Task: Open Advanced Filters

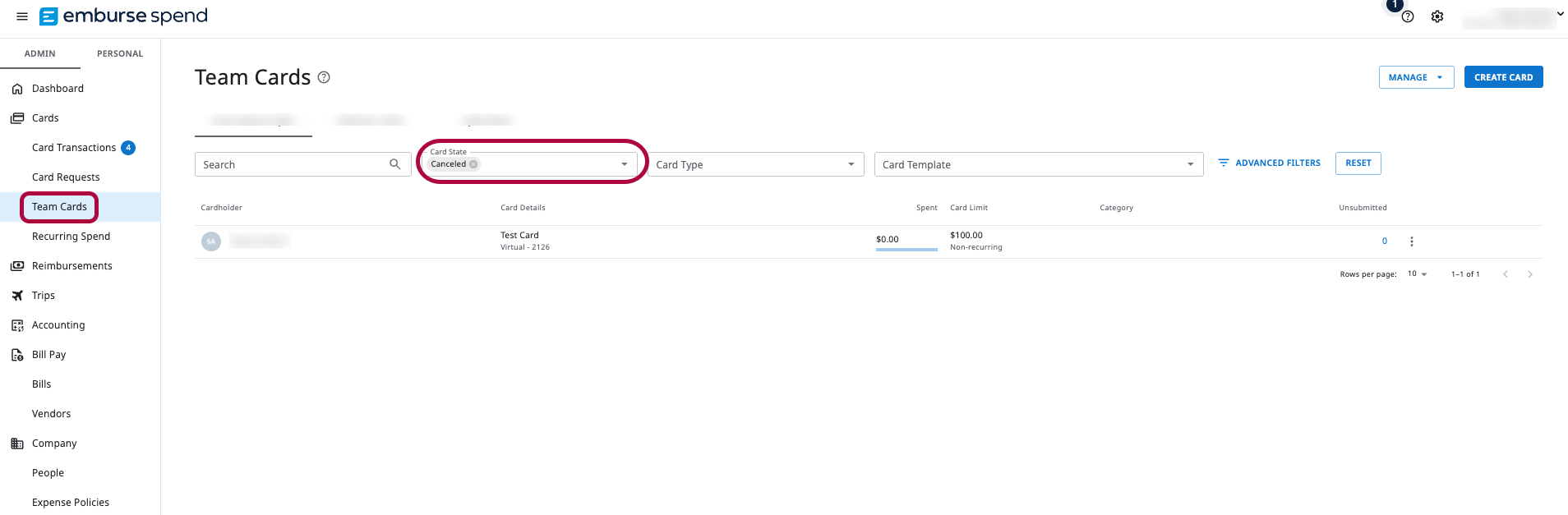Action: click(x=1270, y=163)
